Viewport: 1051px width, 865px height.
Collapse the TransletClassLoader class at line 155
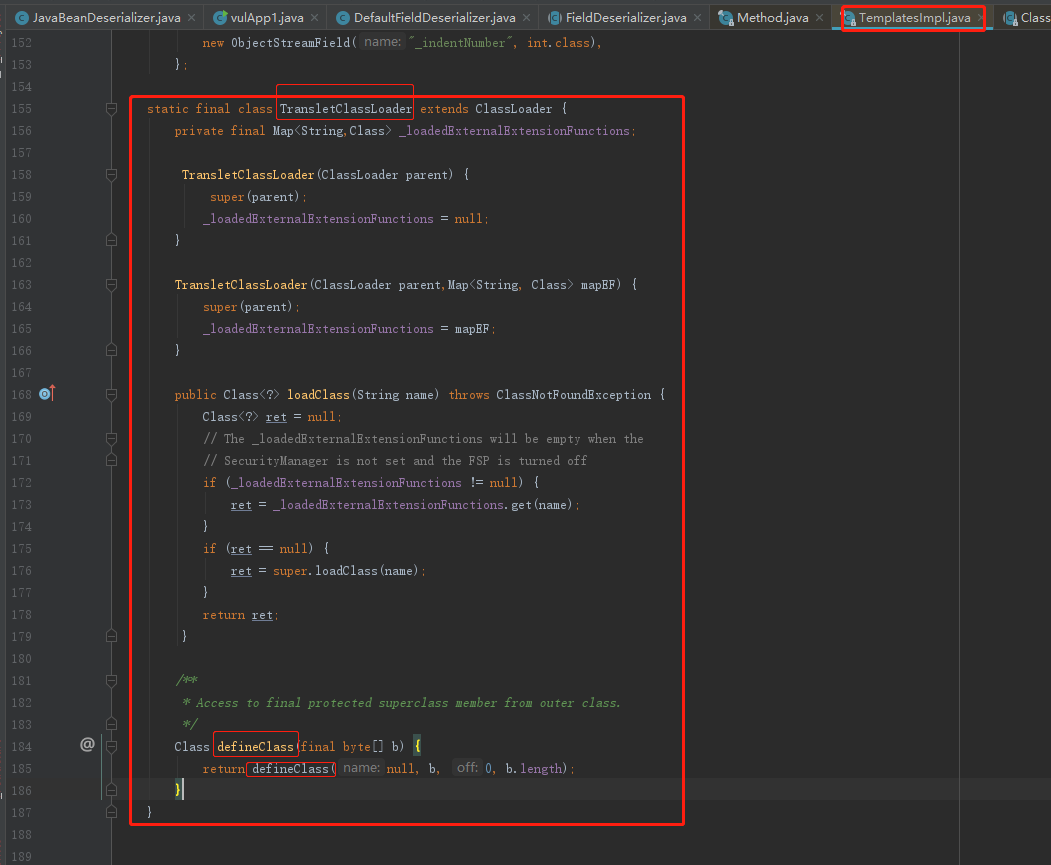(112, 109)
